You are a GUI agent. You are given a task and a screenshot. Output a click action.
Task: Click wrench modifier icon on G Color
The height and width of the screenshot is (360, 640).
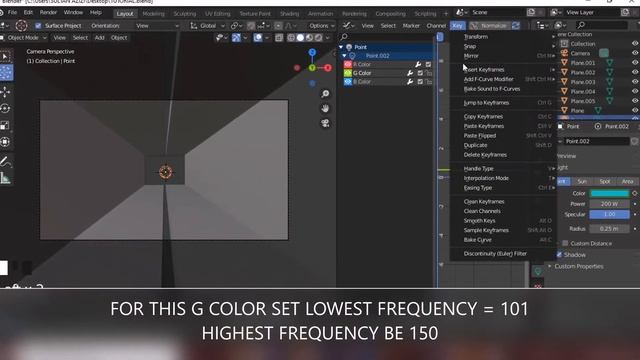[x=410, y=73]
